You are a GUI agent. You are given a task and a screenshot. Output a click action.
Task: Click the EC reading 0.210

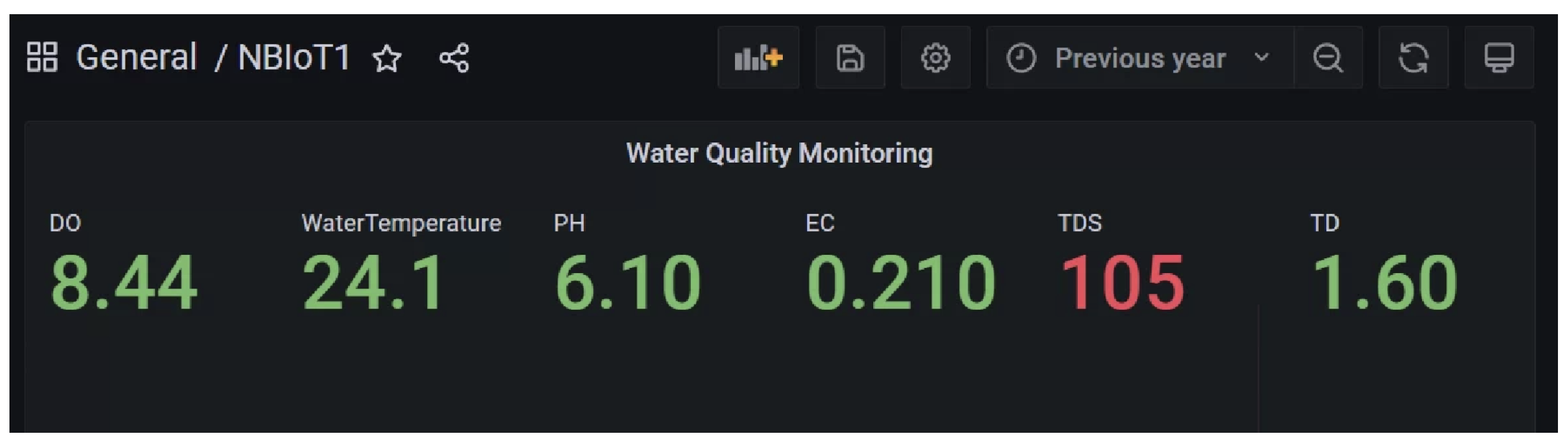tap(901, 283)
